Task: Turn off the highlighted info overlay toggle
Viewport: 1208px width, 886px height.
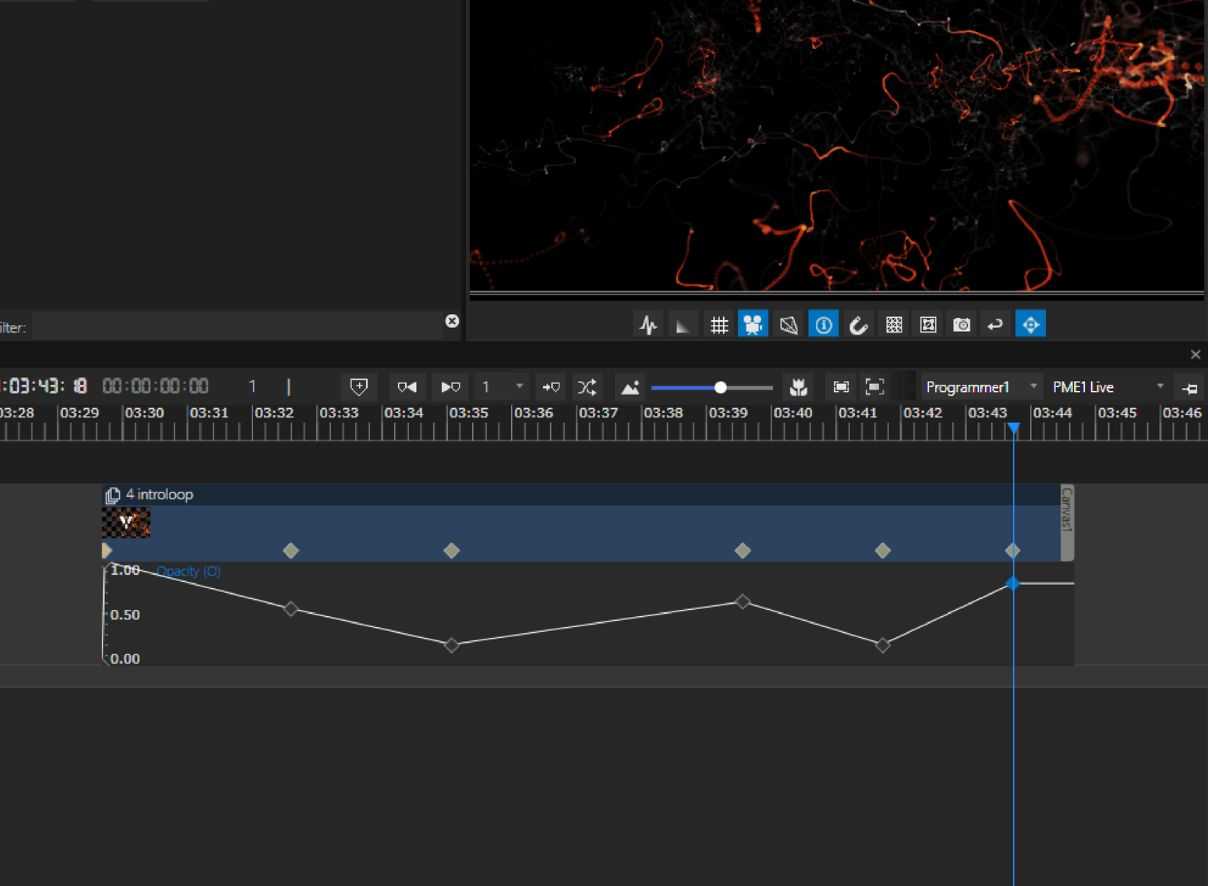Action: click(824, 325)
